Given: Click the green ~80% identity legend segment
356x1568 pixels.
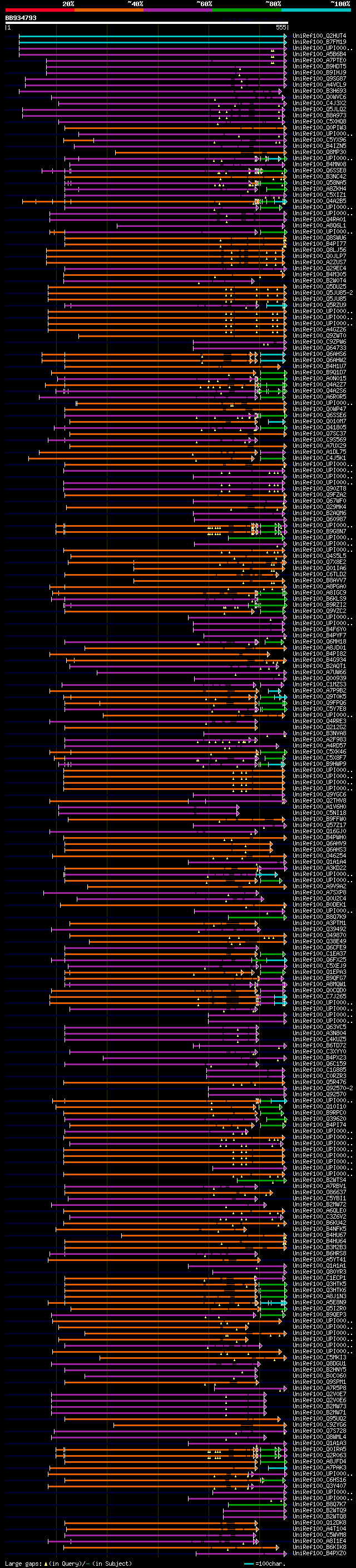Looking at the screenshot, I should [x=247, y=10].
